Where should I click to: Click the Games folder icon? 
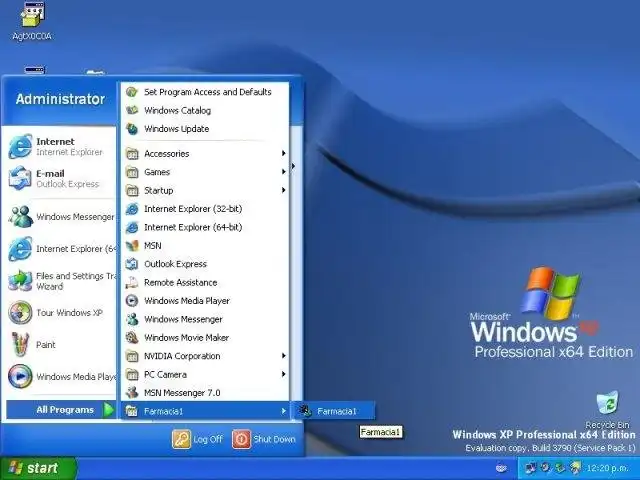tap(132, 172)
